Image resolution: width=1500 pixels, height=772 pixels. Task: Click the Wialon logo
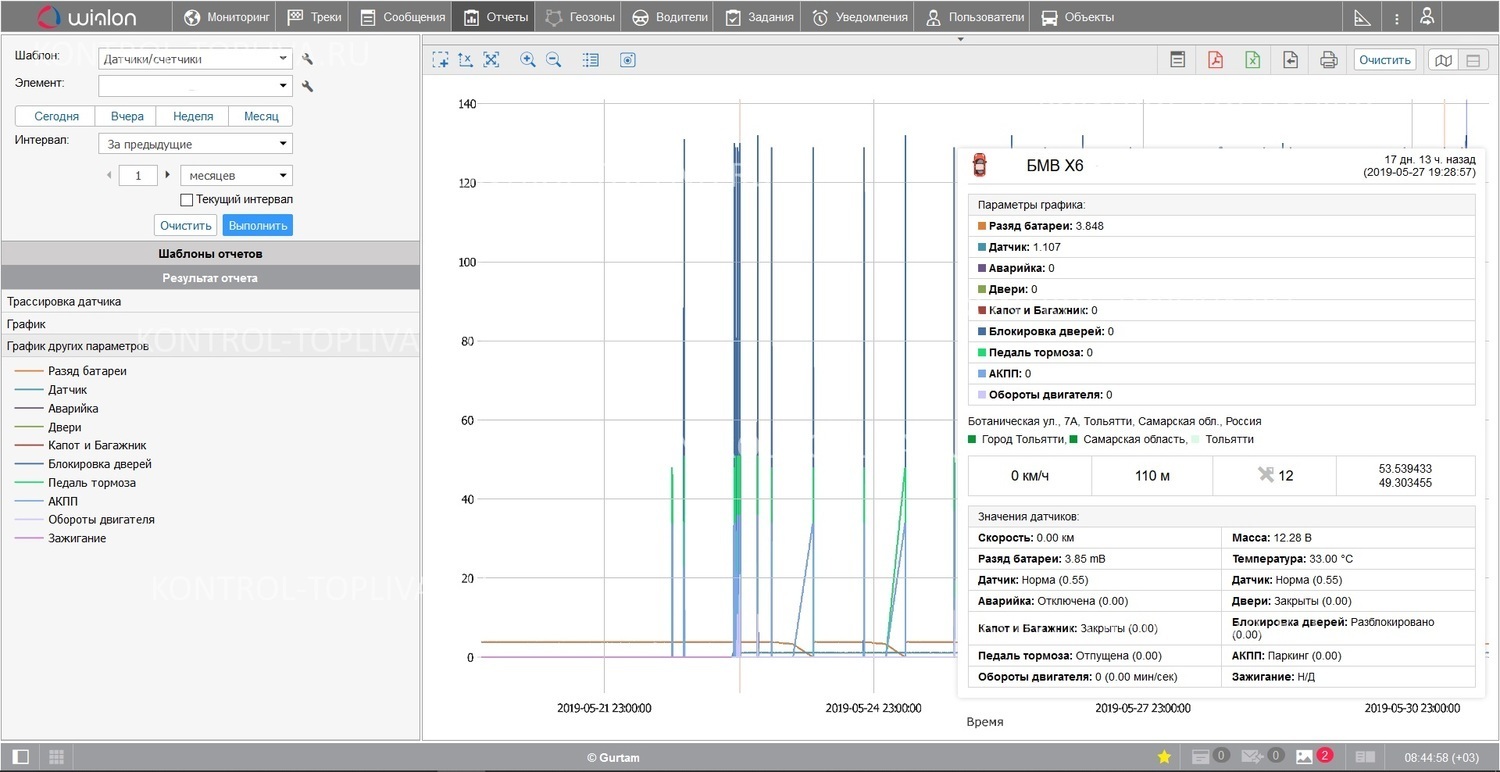point(86,17)
